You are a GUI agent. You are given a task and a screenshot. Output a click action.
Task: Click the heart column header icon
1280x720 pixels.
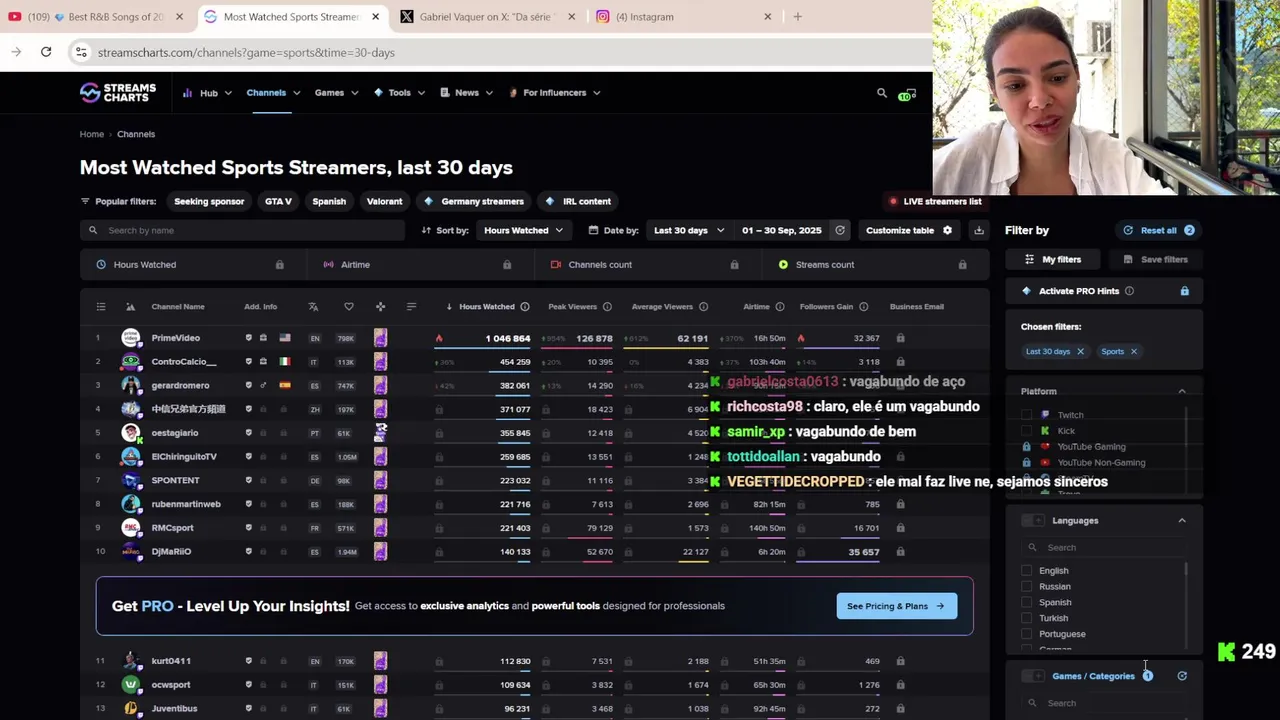point(349,307)
